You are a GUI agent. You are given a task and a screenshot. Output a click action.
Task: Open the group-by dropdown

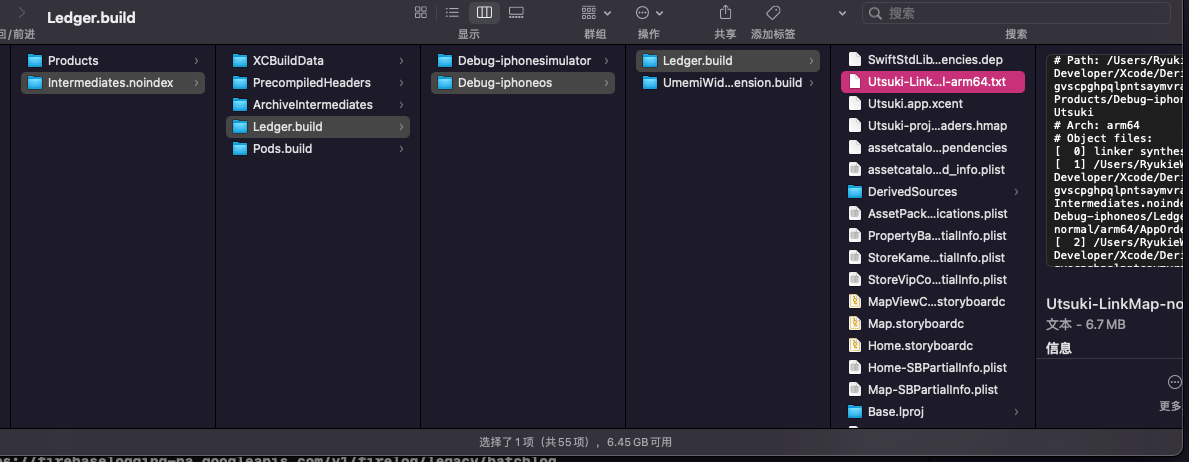click(x=596, y=12)
